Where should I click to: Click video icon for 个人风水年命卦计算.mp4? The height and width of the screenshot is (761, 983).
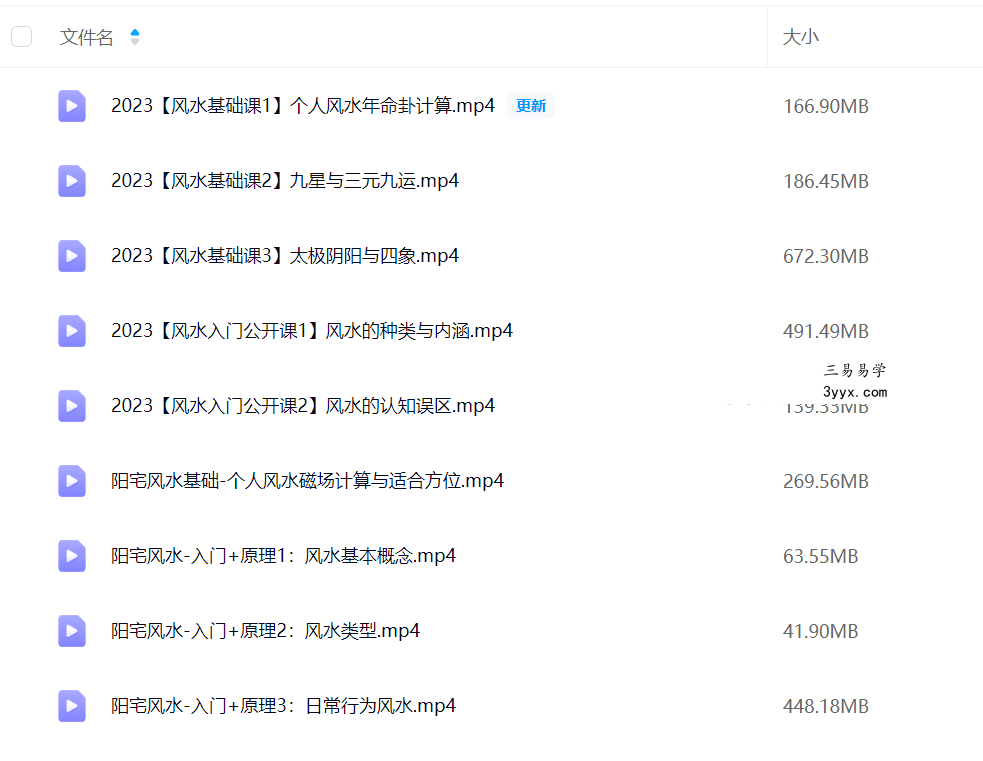72,106
